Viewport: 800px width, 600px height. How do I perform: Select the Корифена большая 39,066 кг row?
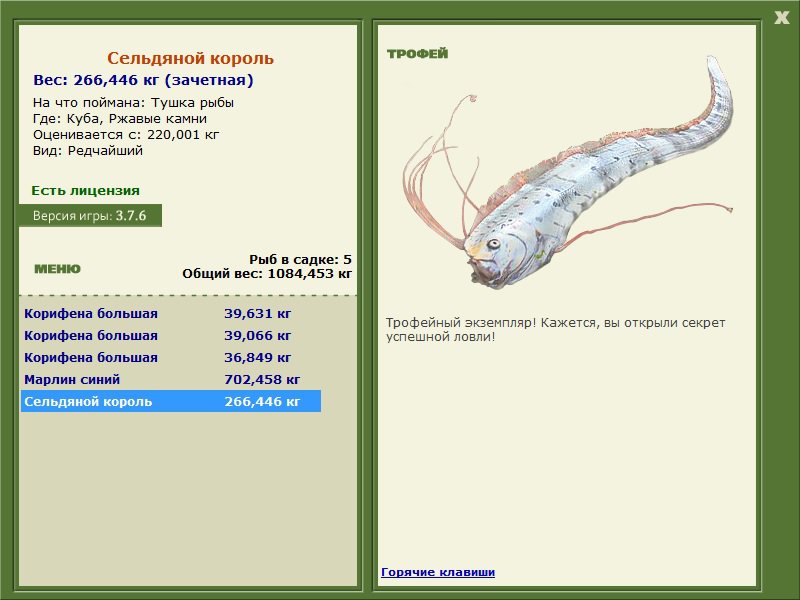pyautogui.click(x=171, y=335)
